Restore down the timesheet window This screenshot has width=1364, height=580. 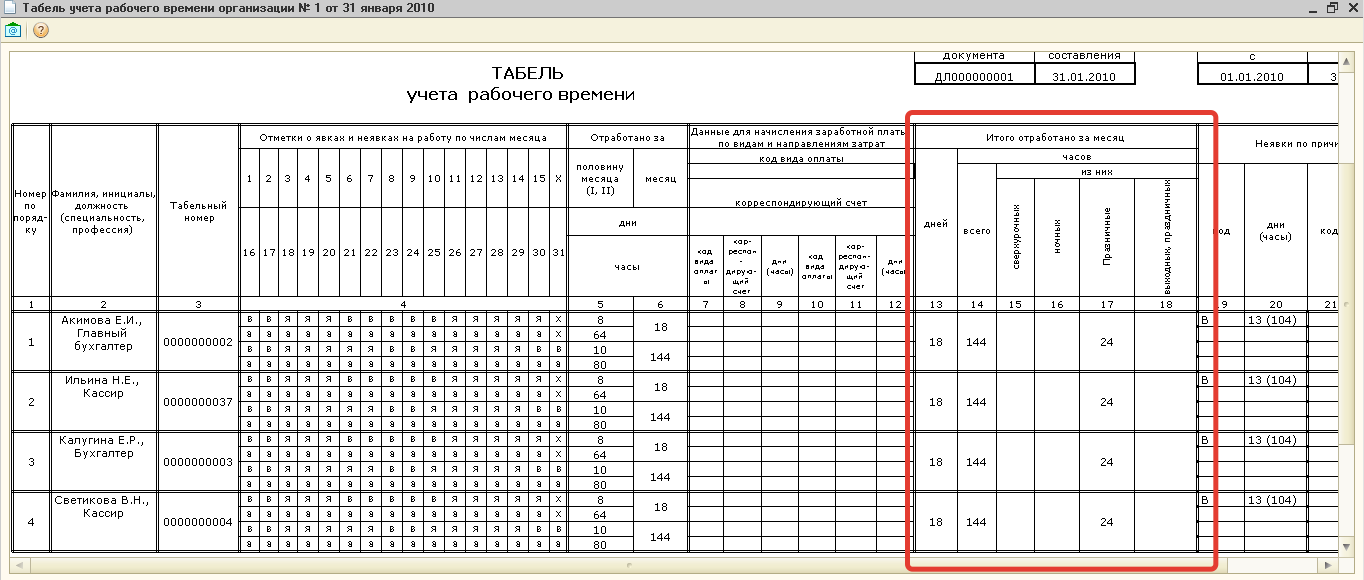point(1332,8)
